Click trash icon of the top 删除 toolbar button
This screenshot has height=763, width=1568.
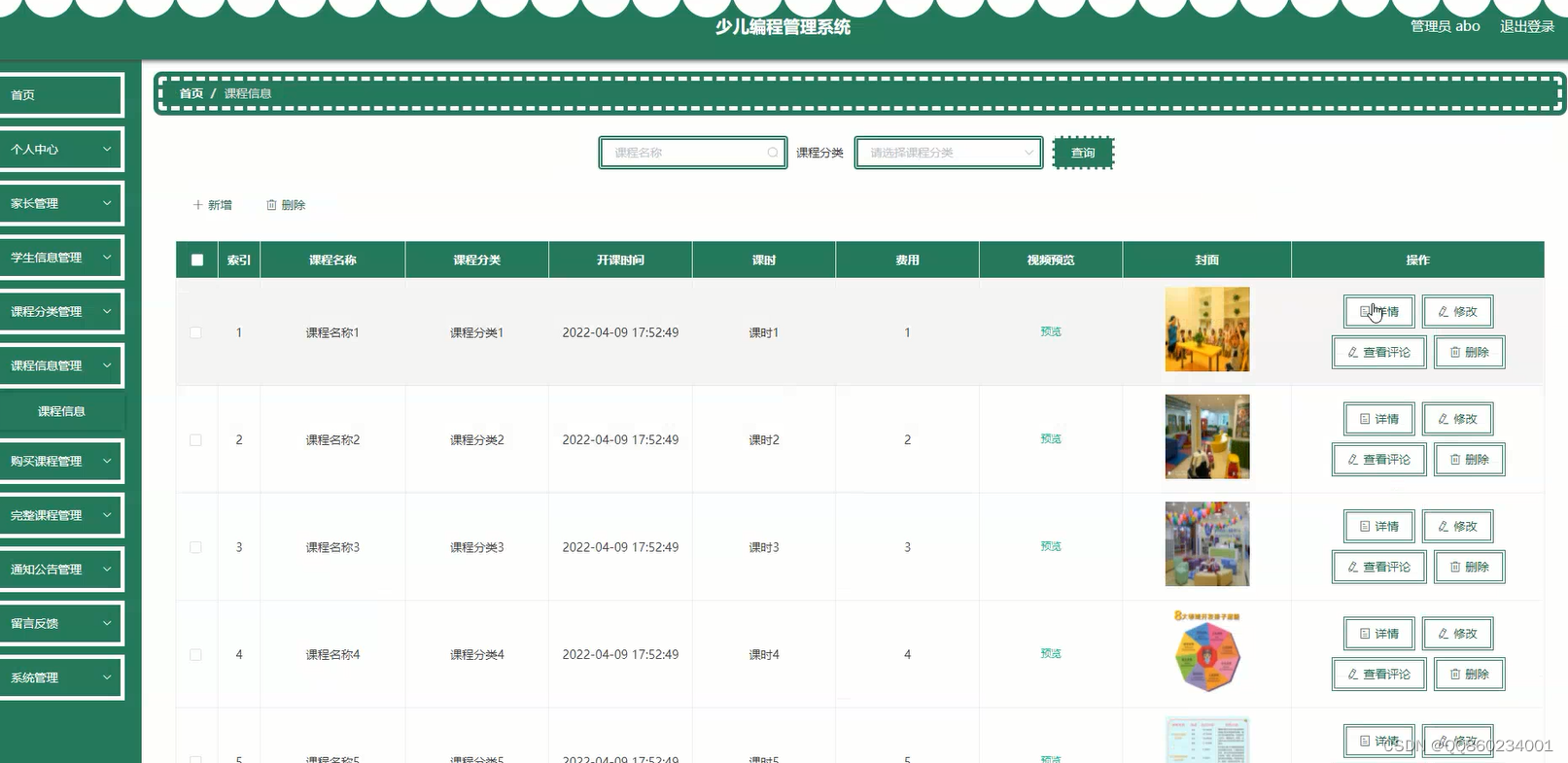(271, 205)
